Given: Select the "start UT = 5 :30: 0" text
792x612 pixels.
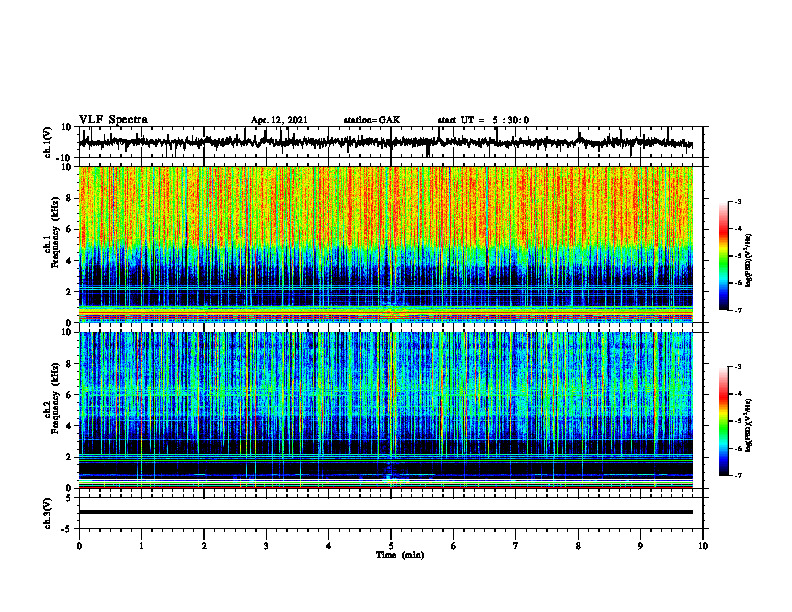Looking at the screenshot, I should 483,120.
